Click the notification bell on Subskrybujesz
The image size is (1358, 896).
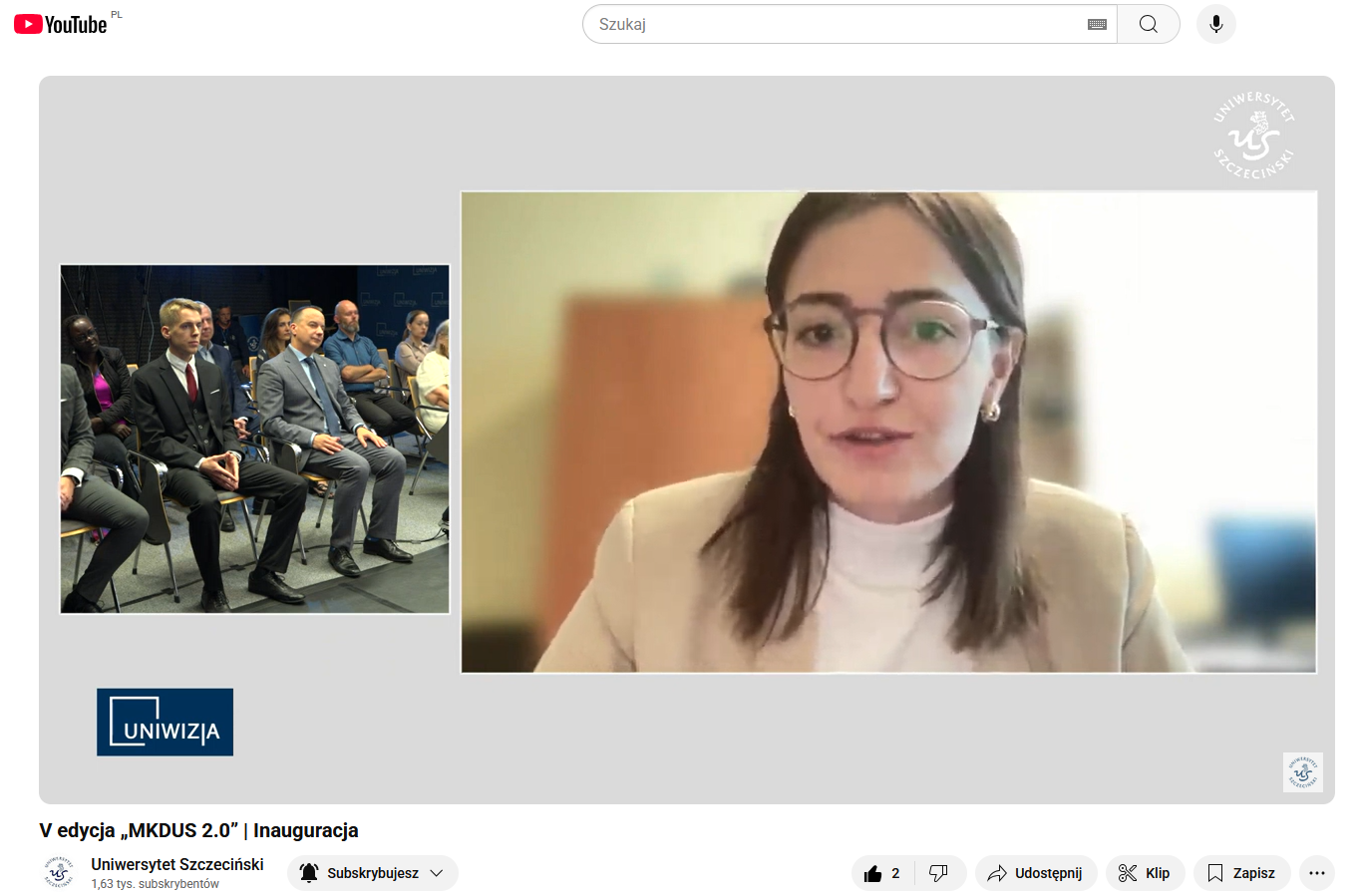[309, 873]
